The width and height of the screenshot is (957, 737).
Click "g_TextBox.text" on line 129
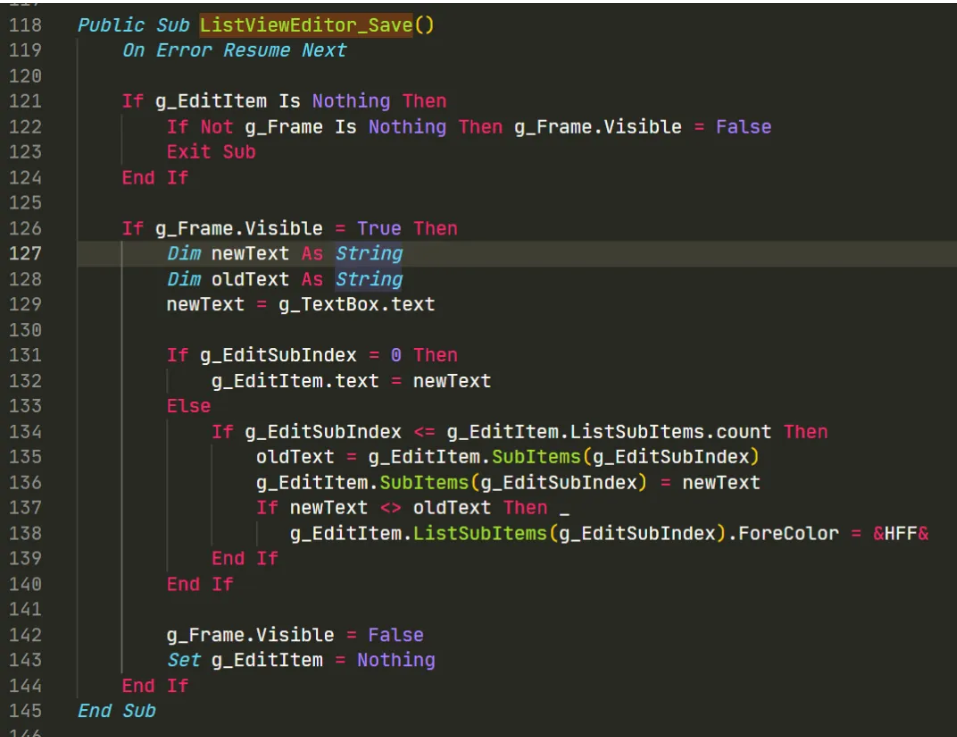357,304
